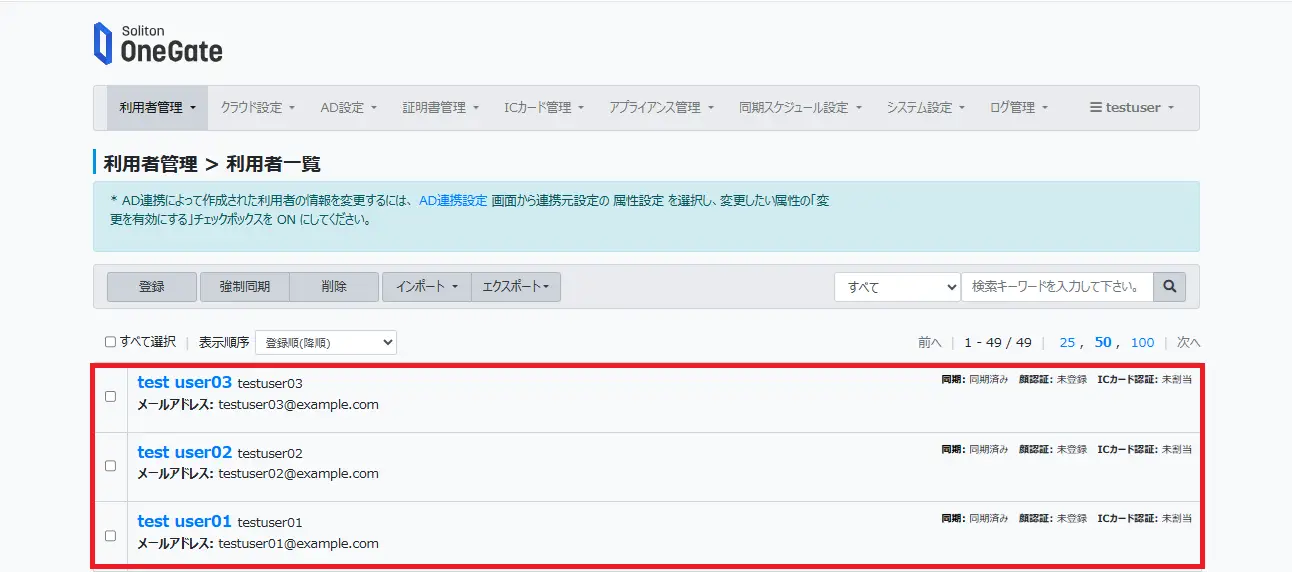Screen dimensions: 1292x572
Task: Expand the 証明書管理 menu
Action: 441,108
